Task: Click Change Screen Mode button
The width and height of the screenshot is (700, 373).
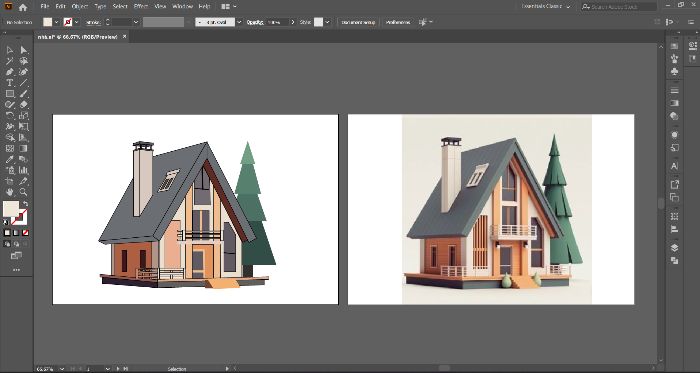Action: [17, 256]
